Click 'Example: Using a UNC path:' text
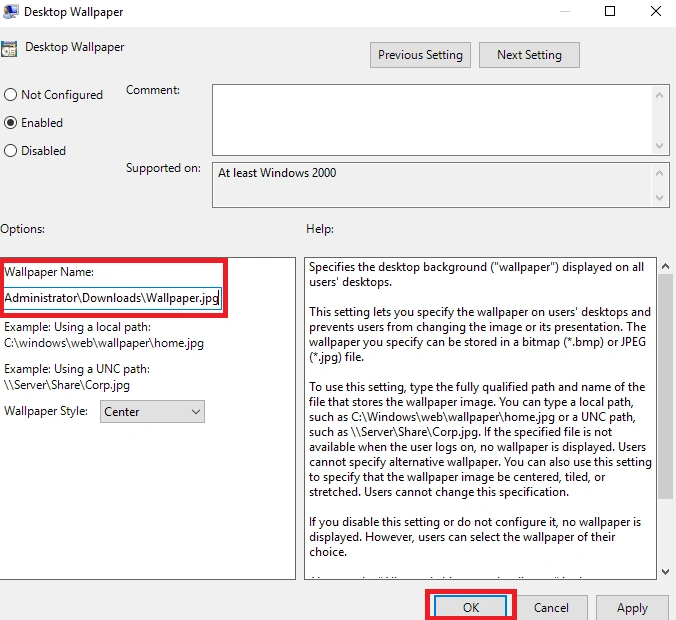The image size is (676, 620). [x=77, y=369]
